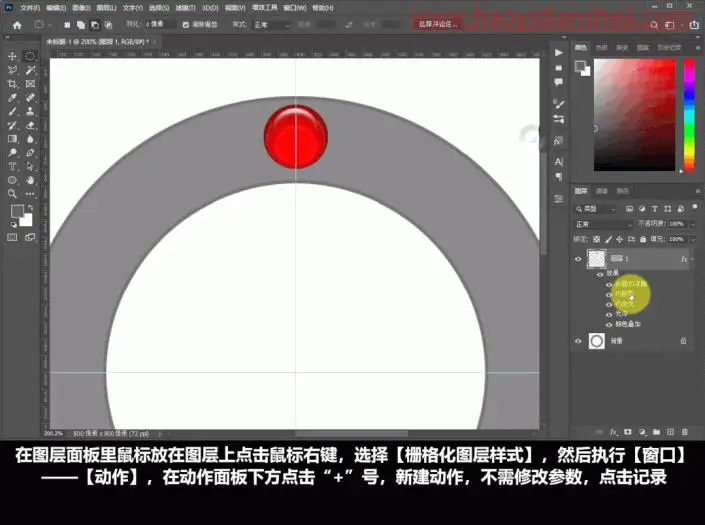Viewport: 705px width, 525px height.
Task: Pick a color in the Color panel field
Action: [x=634, y=115]
